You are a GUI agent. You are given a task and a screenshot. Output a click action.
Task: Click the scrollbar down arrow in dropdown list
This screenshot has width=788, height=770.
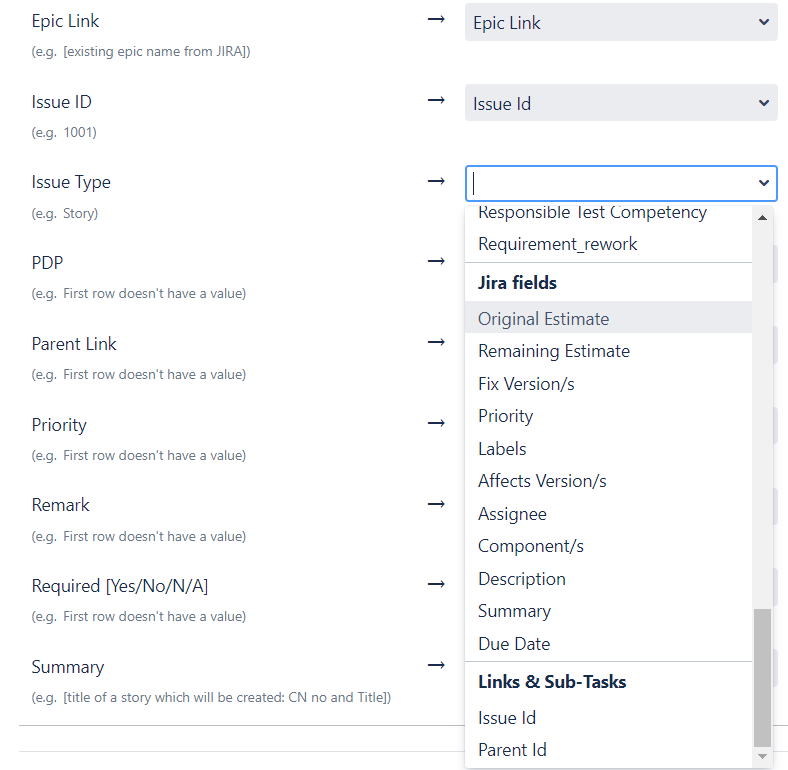(x=762, y=756)
